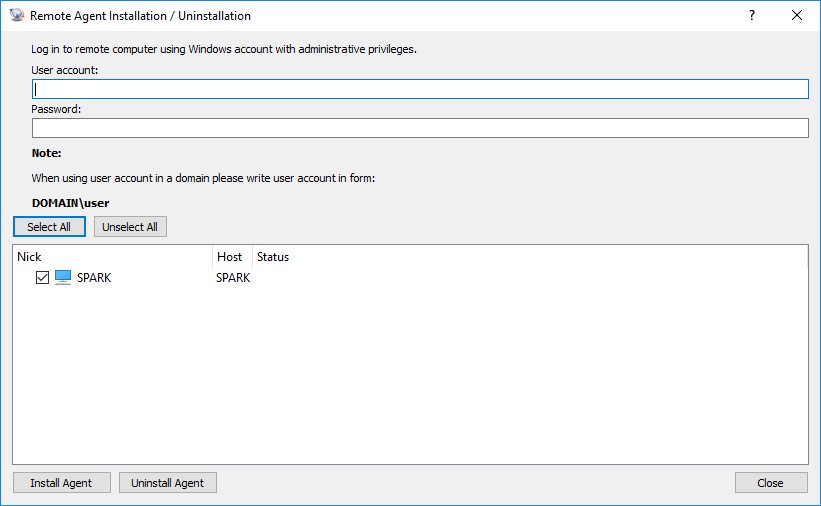The image size is (821, 506).
Task: Click the Remote Agent app icon in title bar
Action: pos(16,16)
